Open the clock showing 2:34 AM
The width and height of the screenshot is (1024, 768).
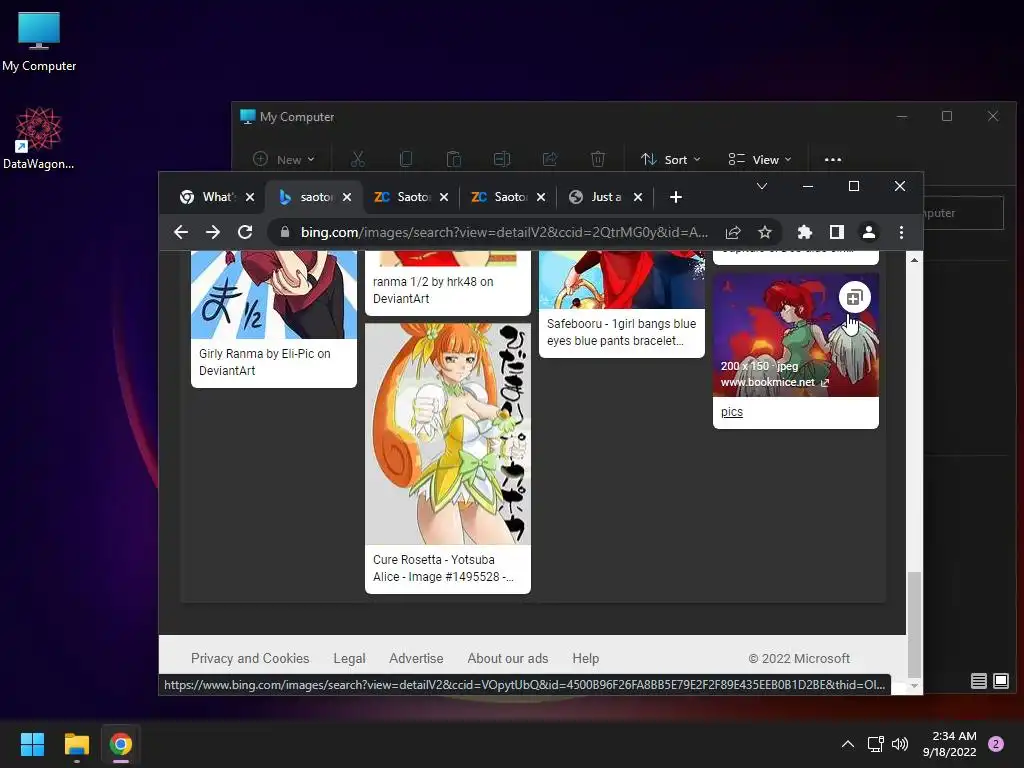tap(950, 744)
